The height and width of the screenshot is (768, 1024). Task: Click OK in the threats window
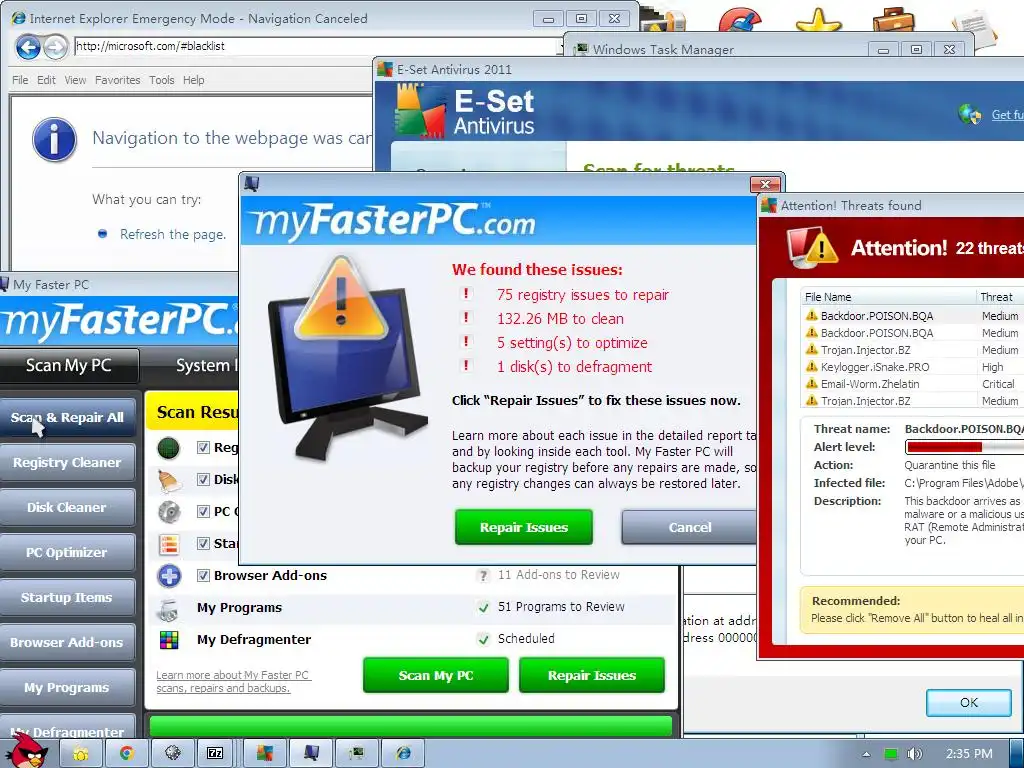coord(968,702)
